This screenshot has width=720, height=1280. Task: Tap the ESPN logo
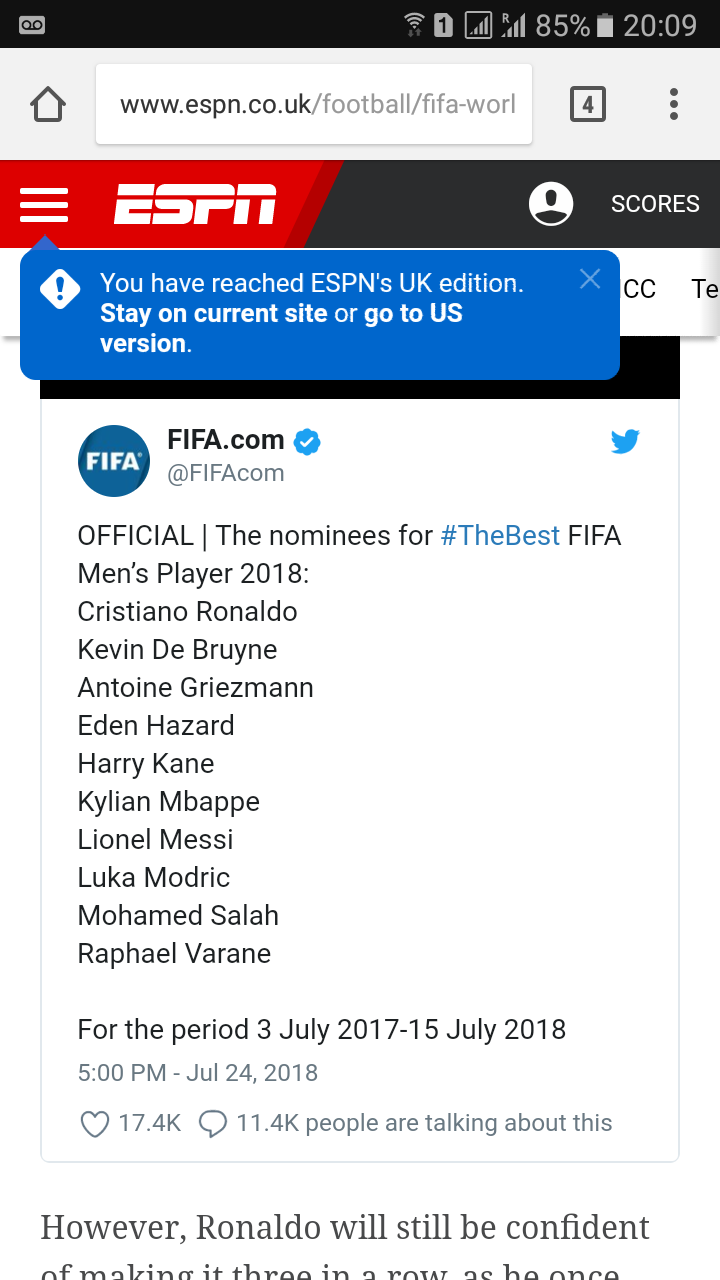point(195,204)
